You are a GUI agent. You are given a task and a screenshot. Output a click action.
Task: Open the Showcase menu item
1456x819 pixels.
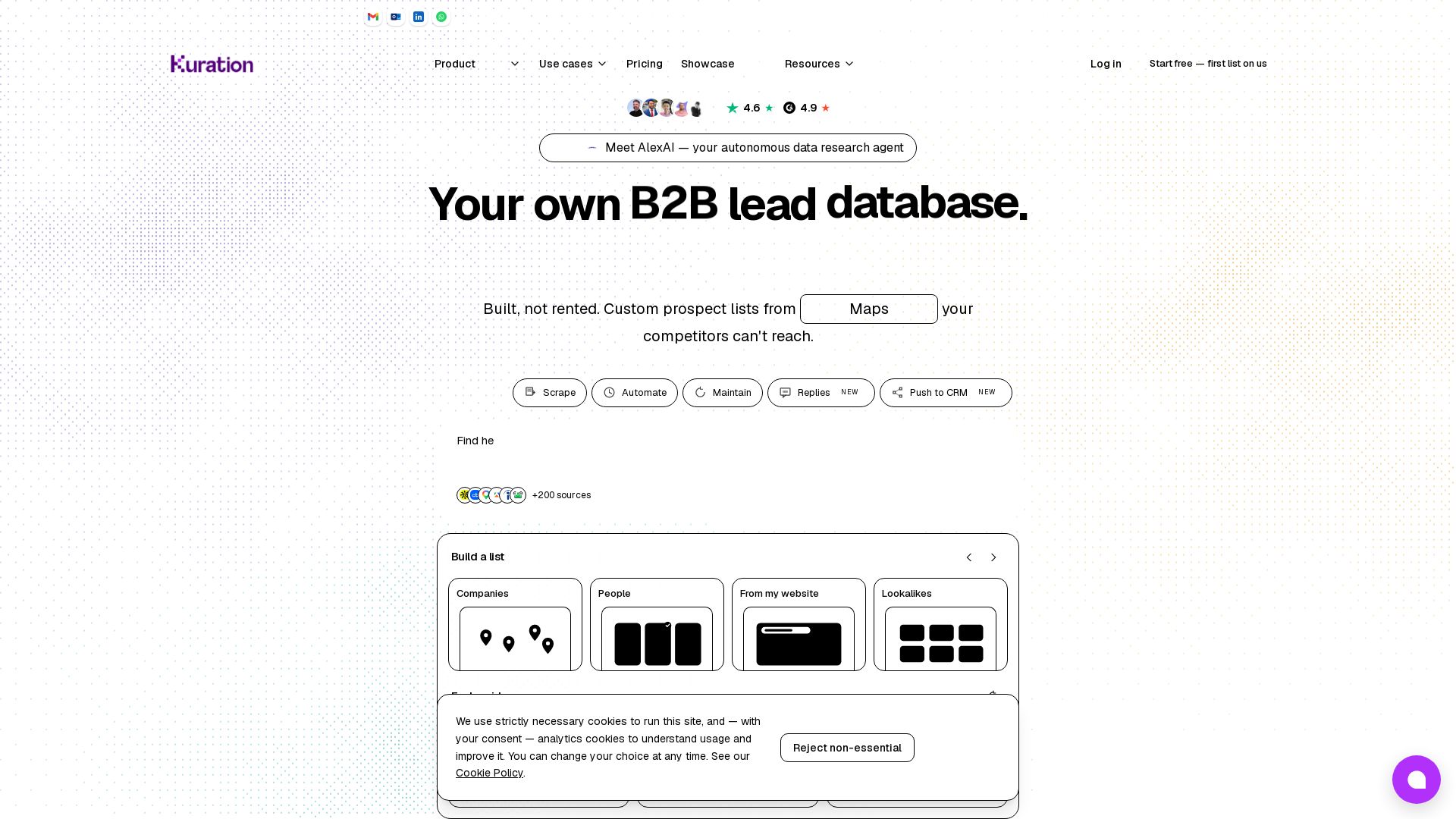(x=708, y=64)
